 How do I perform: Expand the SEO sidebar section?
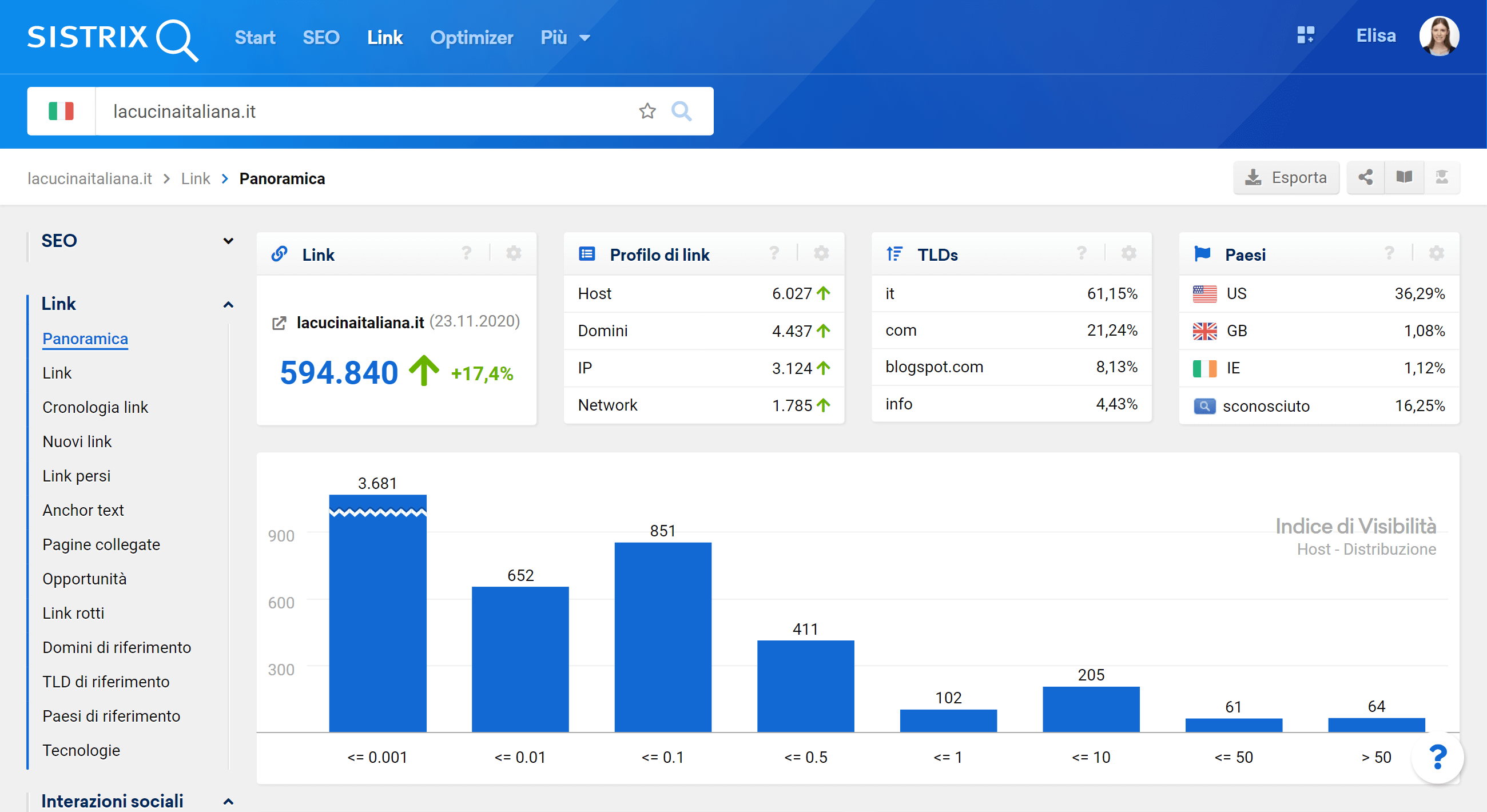pos(228,241)
